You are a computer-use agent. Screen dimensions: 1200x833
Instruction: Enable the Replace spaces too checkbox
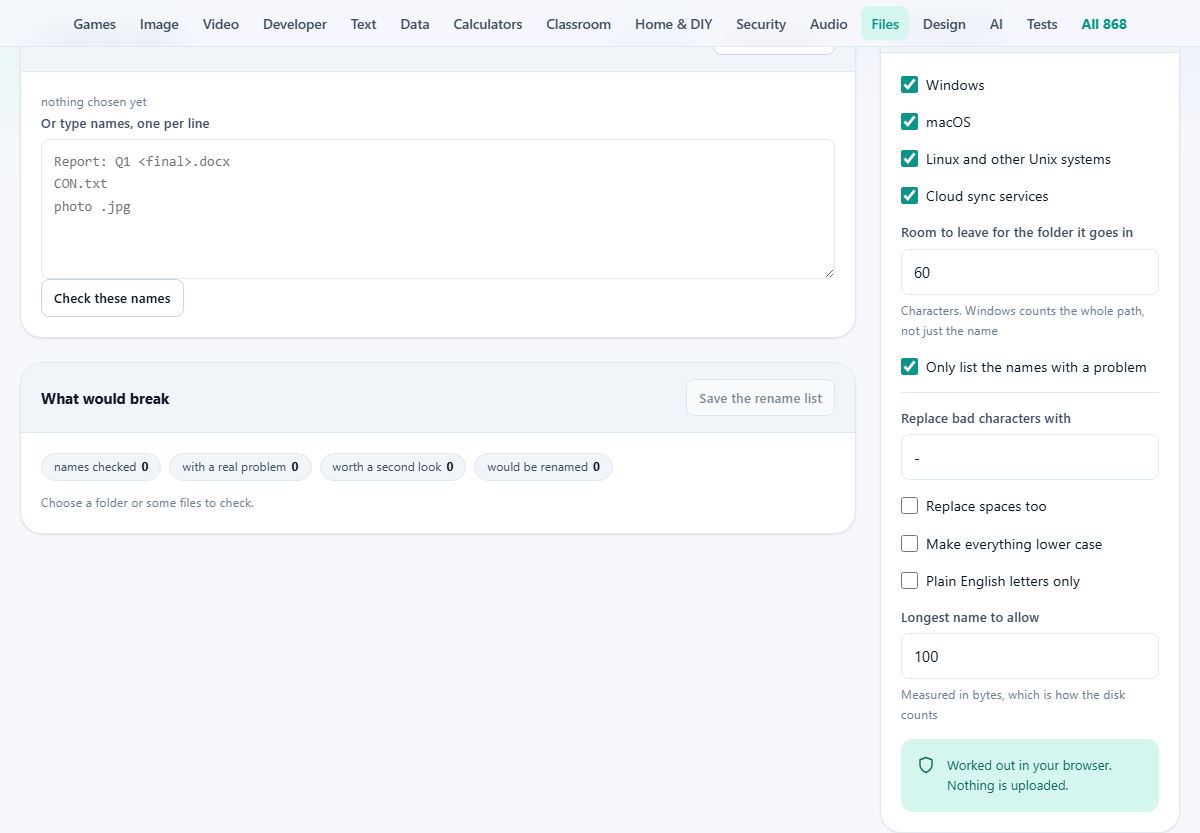(x=910, y=506)
